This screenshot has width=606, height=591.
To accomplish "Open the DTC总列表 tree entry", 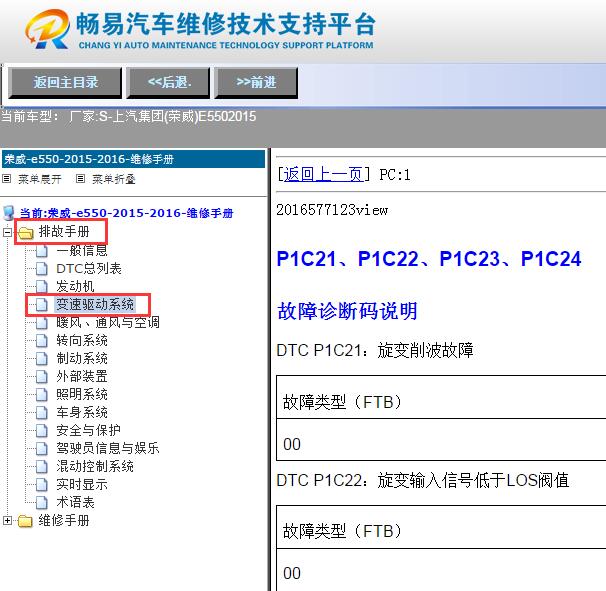I will tap(89, 269).
